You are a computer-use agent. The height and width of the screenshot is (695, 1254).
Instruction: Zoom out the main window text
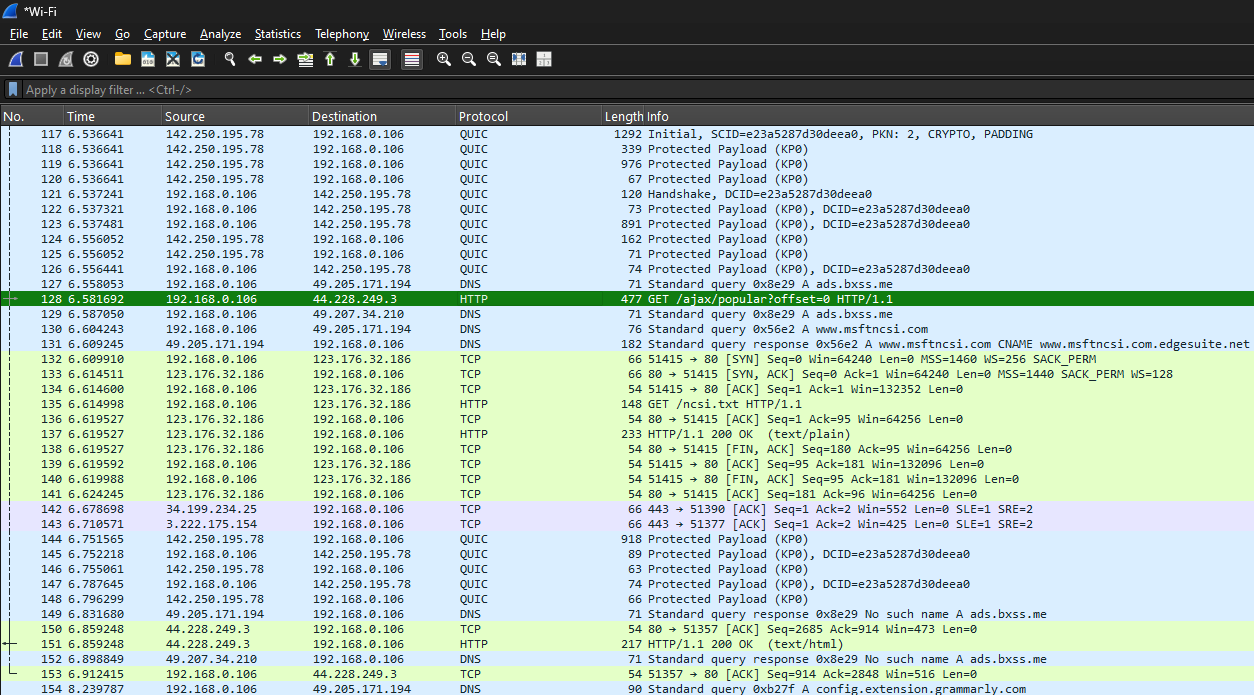(x=469, y=60)
